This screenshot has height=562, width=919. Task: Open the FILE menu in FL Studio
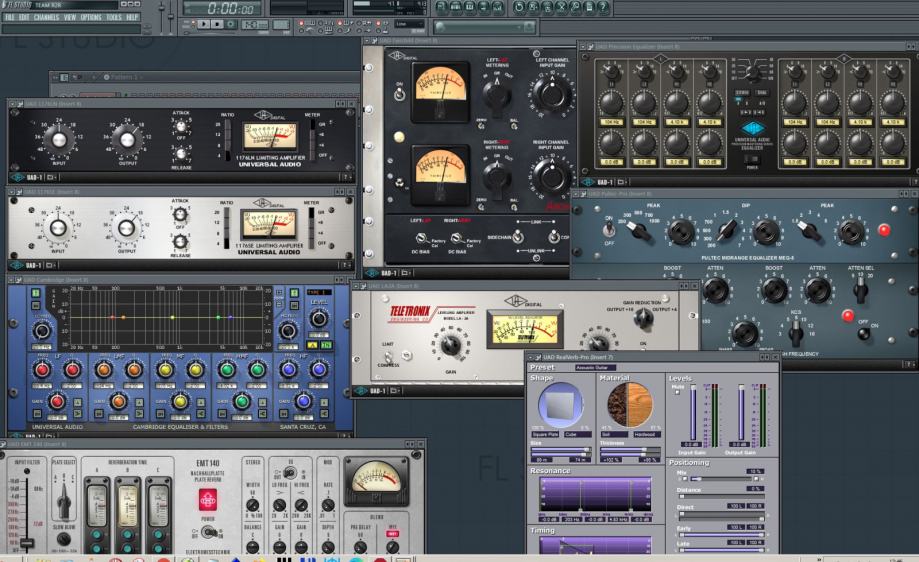(x=9, y=17)
